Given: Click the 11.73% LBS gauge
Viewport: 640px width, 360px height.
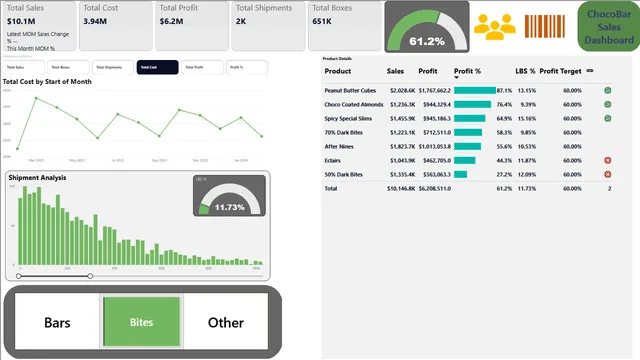Looking at the screenshot, I should [229, 196].
